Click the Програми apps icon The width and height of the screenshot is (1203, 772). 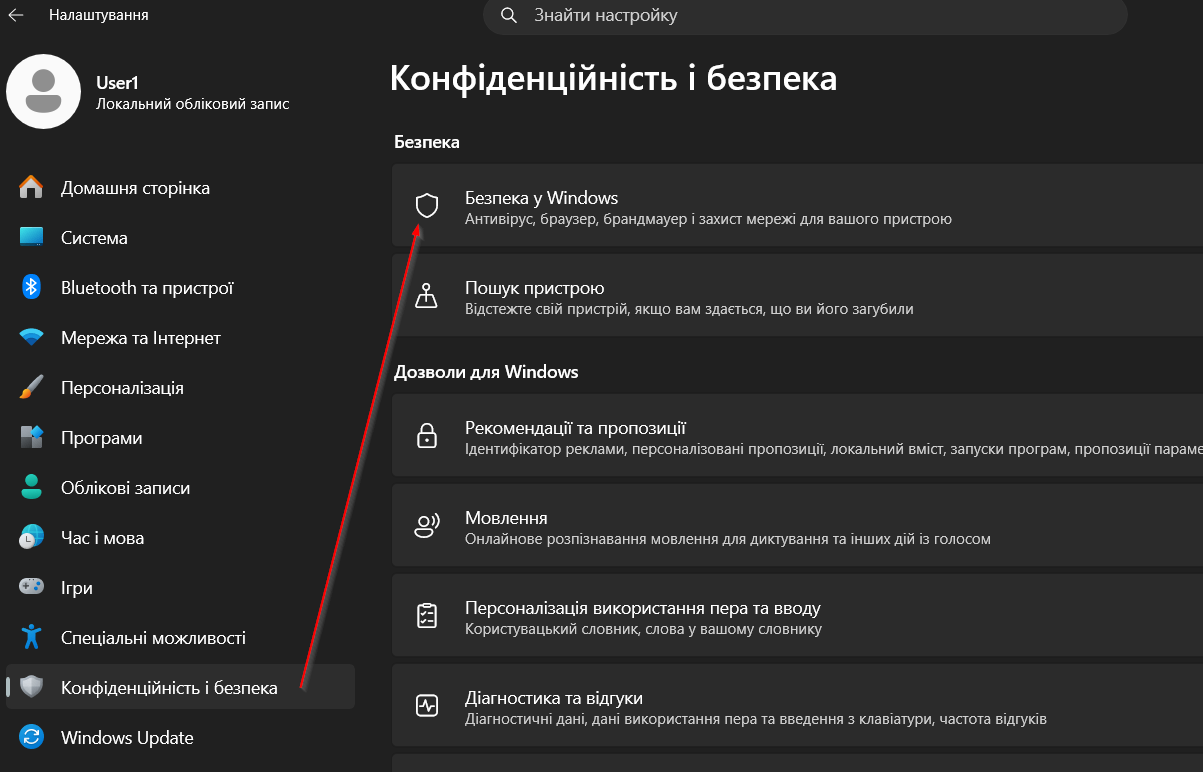[x=32, y=438]
